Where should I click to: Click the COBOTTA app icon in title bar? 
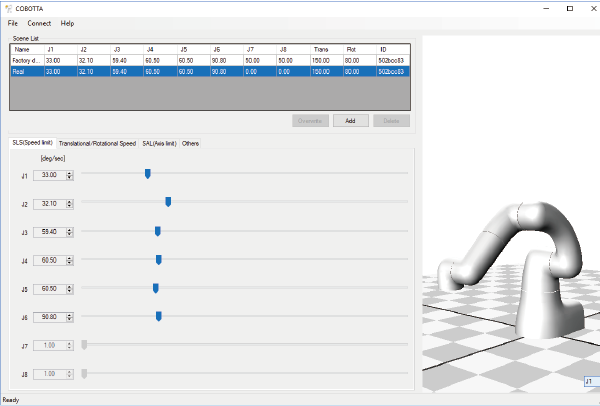click(x=9, y=8)
